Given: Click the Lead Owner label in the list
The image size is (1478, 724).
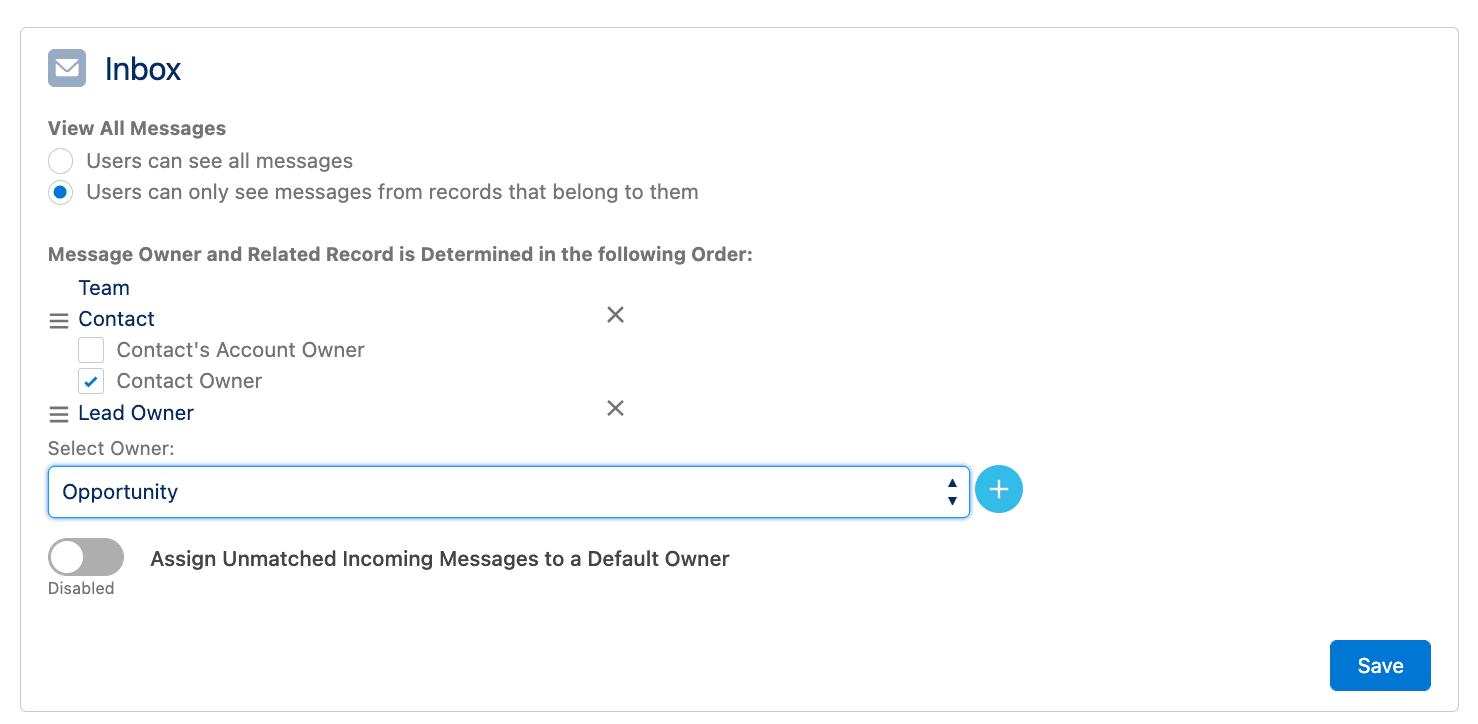Looking at the screenshot, I should coord(136,413).
